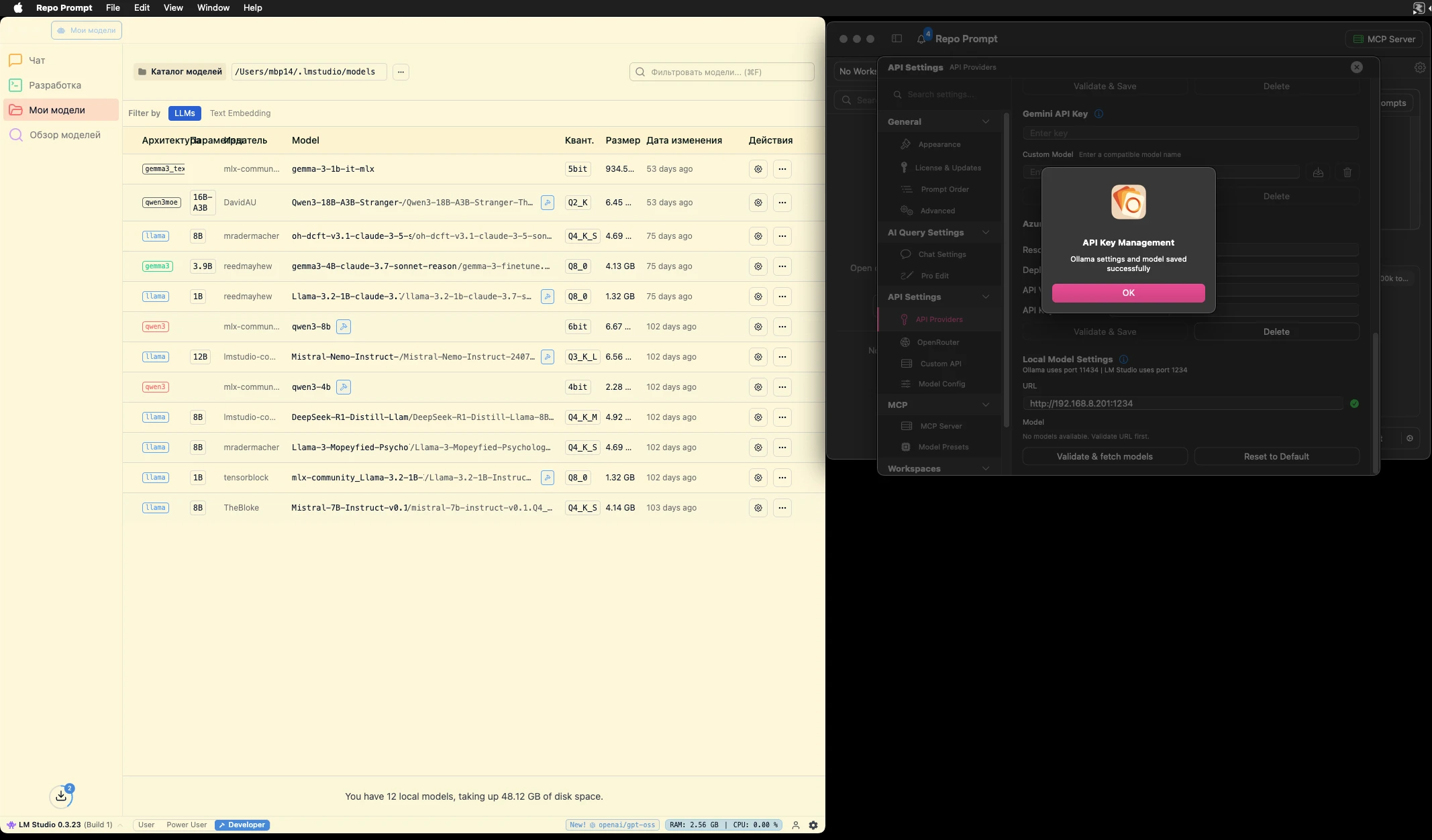1432x840 pixels.
Task: Open the File menu
Action: (x=113, y=7)
